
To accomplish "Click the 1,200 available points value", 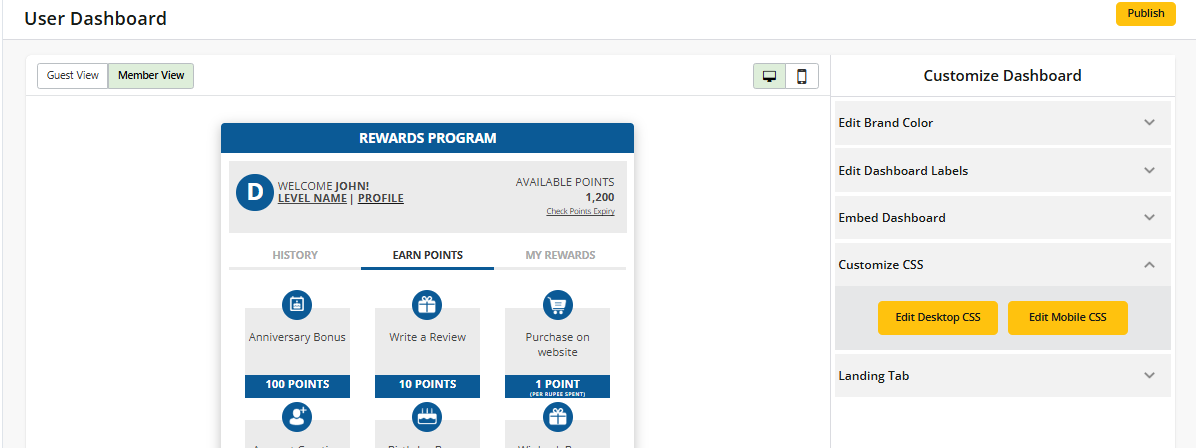I will tap(600, 197).
